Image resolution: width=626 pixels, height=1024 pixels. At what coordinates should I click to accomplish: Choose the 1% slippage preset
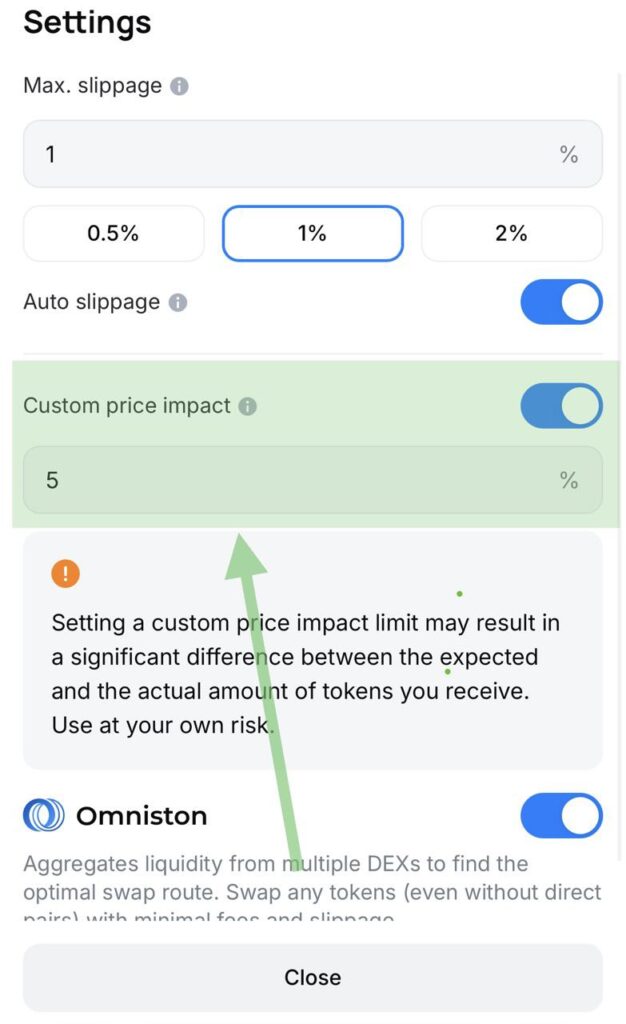point(312,233)
